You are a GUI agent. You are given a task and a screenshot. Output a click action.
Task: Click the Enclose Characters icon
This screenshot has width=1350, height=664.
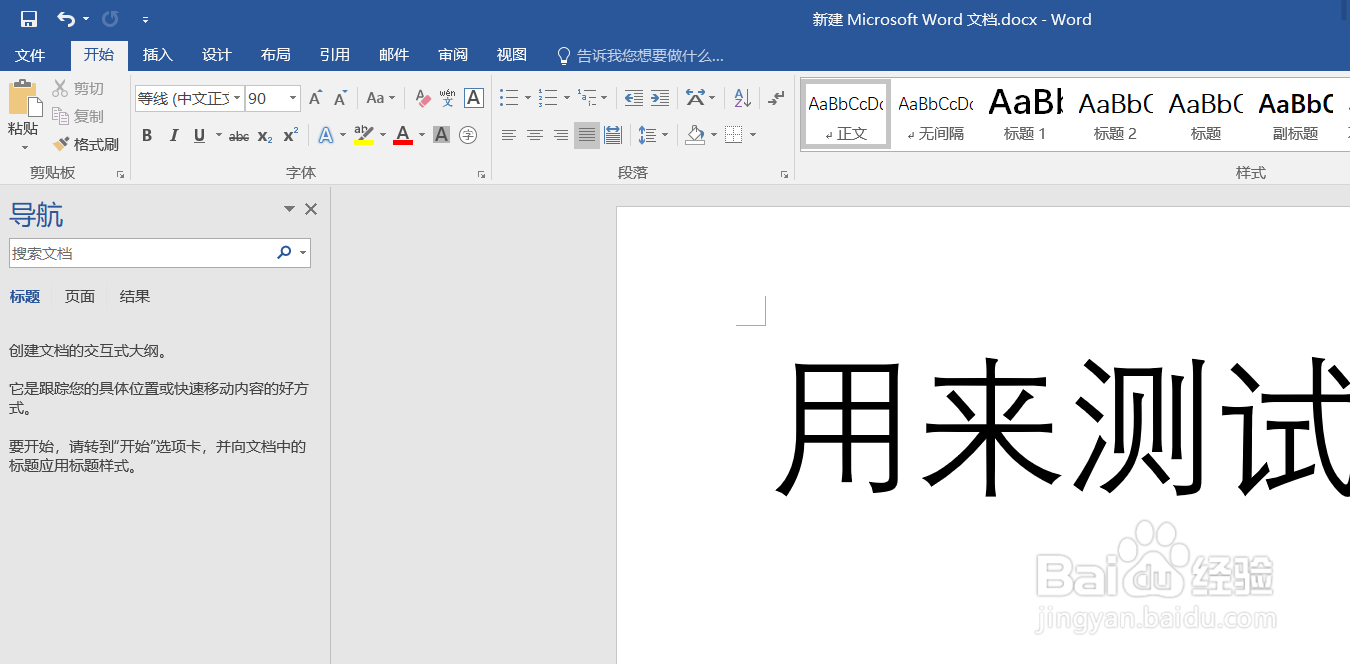coord(468,134)
